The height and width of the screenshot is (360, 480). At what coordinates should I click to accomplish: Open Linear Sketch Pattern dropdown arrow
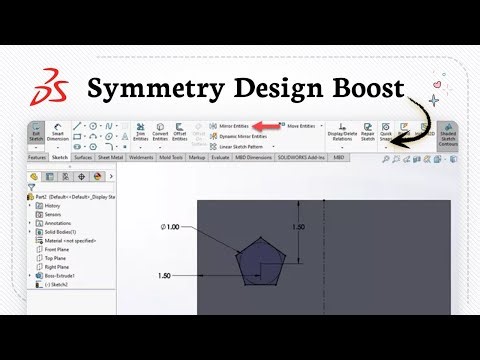[x=273, y=147]
